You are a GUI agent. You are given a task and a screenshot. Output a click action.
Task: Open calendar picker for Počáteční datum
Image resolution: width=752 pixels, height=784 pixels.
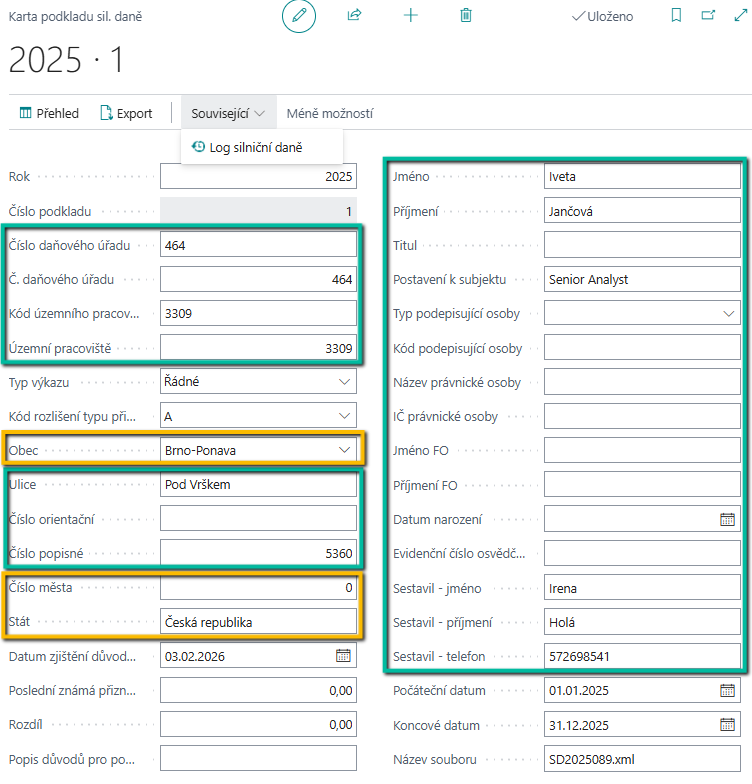(x=727, y=690)
